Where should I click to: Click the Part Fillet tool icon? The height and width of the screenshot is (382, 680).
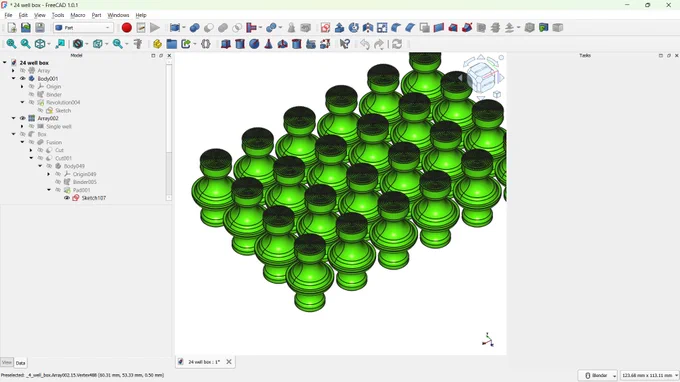[x=396, y=28]
